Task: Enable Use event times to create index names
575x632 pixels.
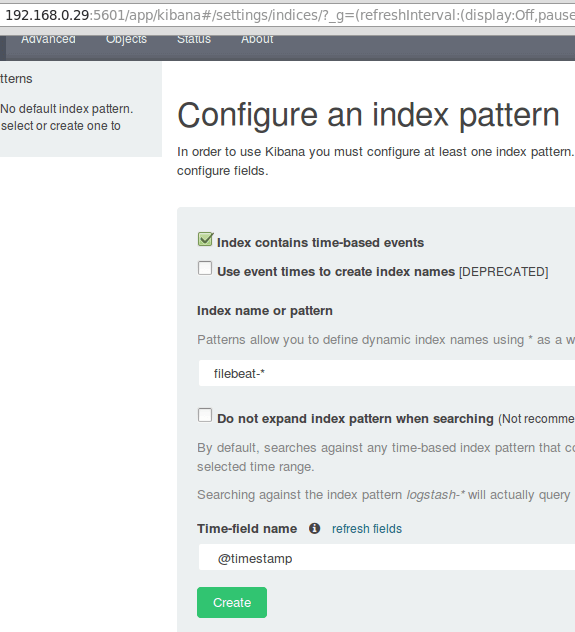Action: (205, 268)
